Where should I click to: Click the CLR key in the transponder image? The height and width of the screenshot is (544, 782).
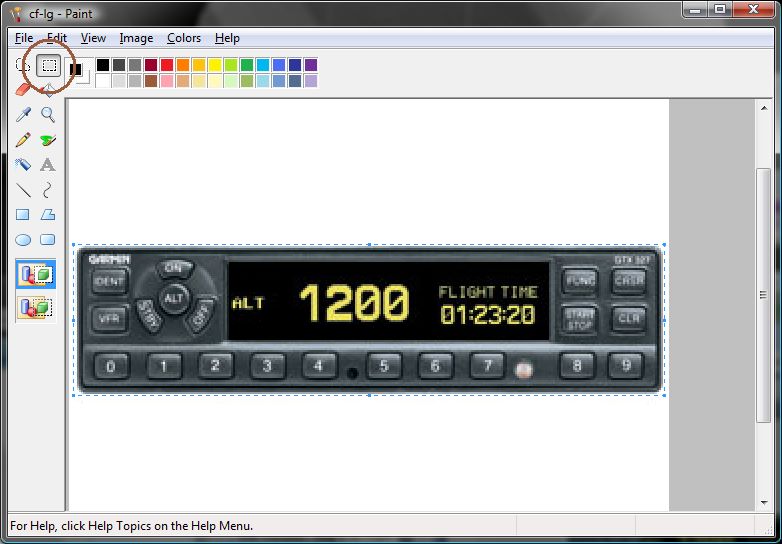click(x=628, y=319)
